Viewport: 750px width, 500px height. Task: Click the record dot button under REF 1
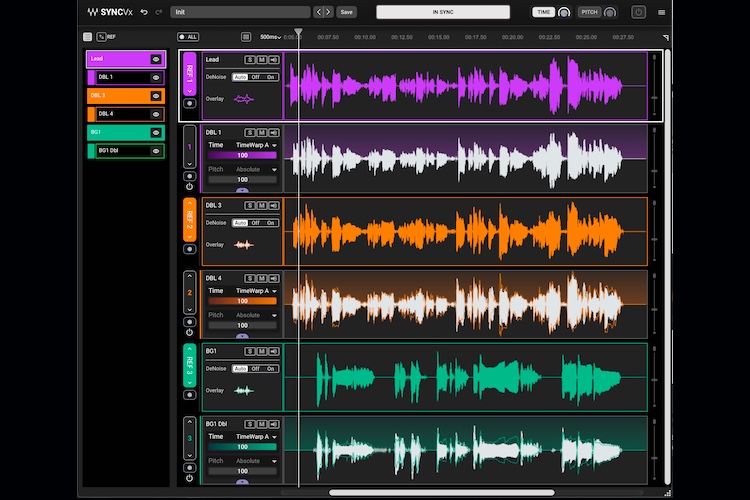pyautogui.click(x=190, y=103)
